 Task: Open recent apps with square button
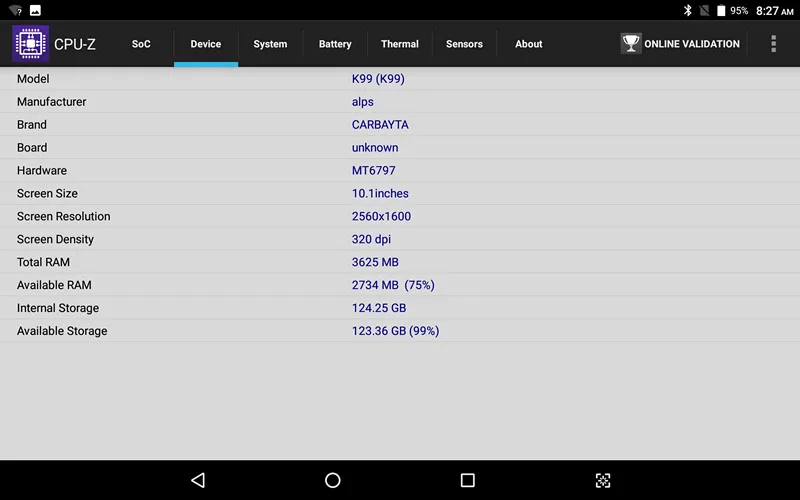coord(467,480)
